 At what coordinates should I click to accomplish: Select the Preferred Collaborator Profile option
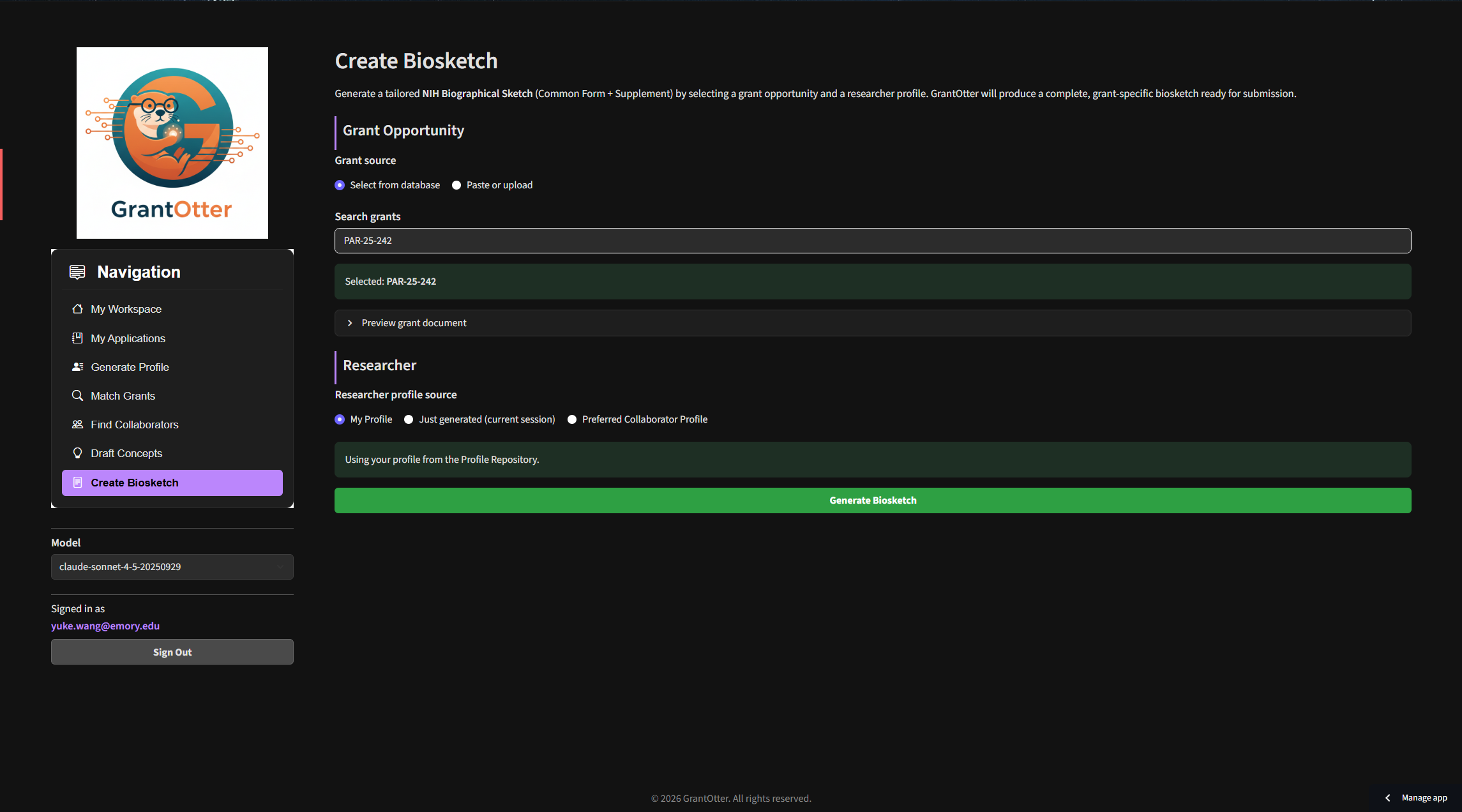[x=571, y=419]
